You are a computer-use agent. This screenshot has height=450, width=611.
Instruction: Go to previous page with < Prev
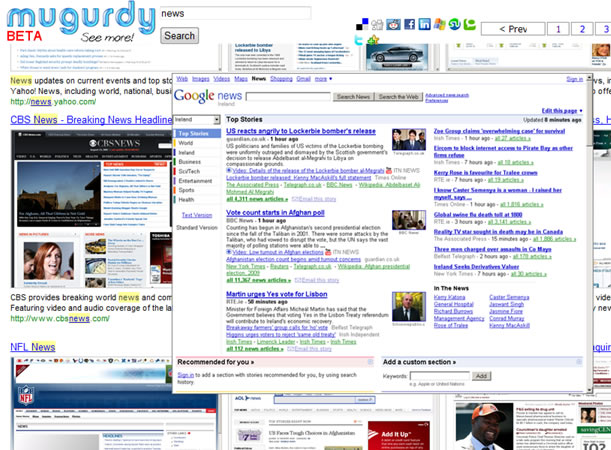513,29
